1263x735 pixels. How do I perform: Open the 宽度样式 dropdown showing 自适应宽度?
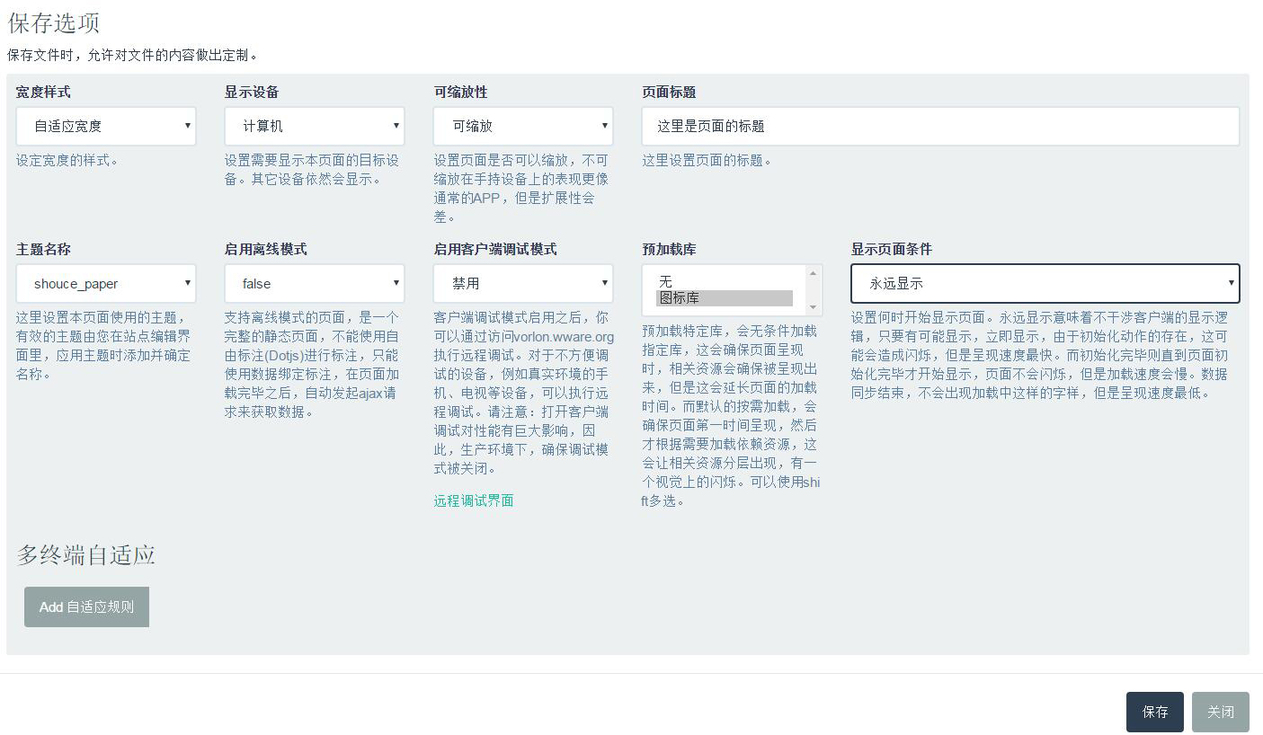coord(106,126)
